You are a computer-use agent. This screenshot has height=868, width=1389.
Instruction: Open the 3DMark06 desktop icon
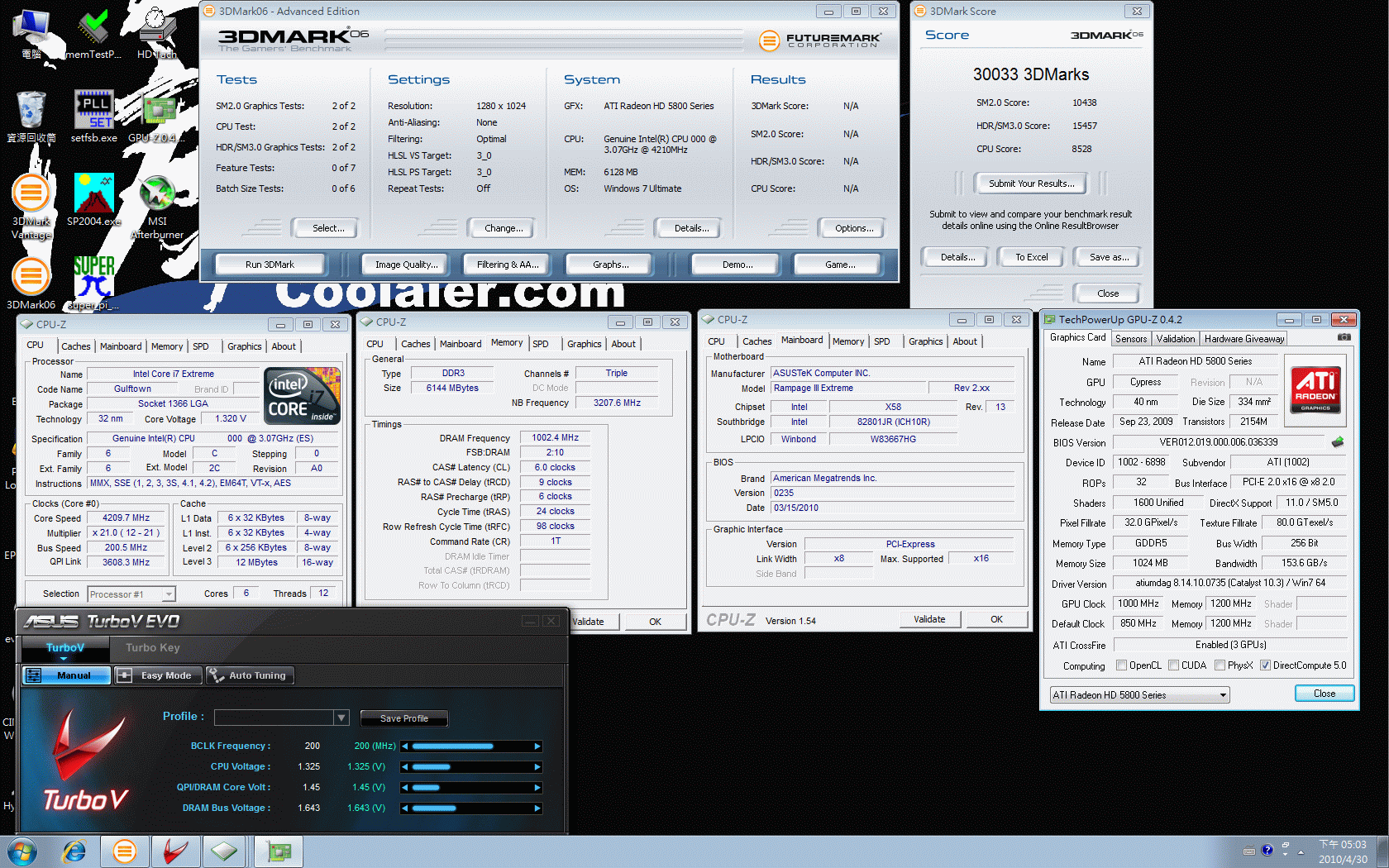pyautogui.click(x=31, y=283)
